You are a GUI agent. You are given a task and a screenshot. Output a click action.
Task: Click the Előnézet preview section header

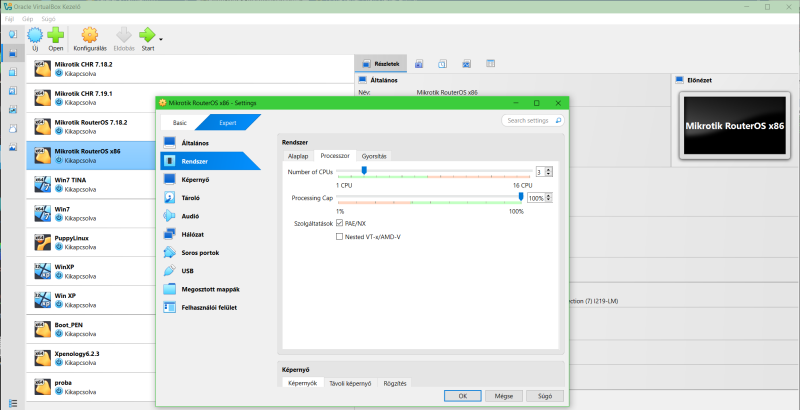tap(697, 80)
